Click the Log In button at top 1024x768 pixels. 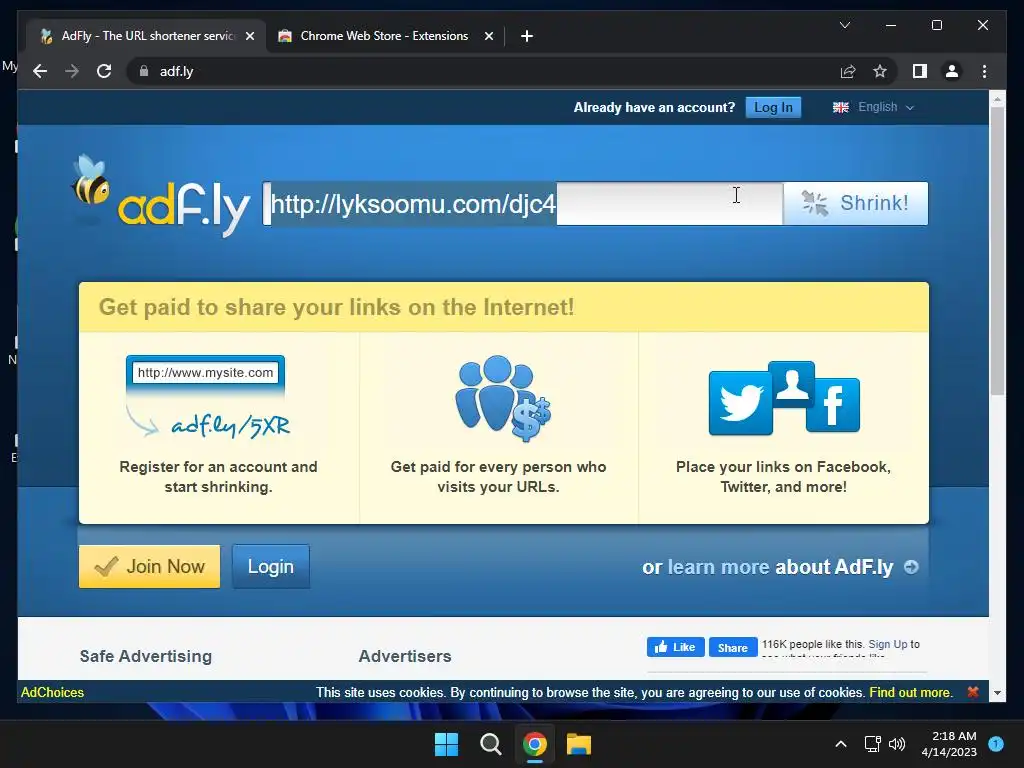click(773, 107)
